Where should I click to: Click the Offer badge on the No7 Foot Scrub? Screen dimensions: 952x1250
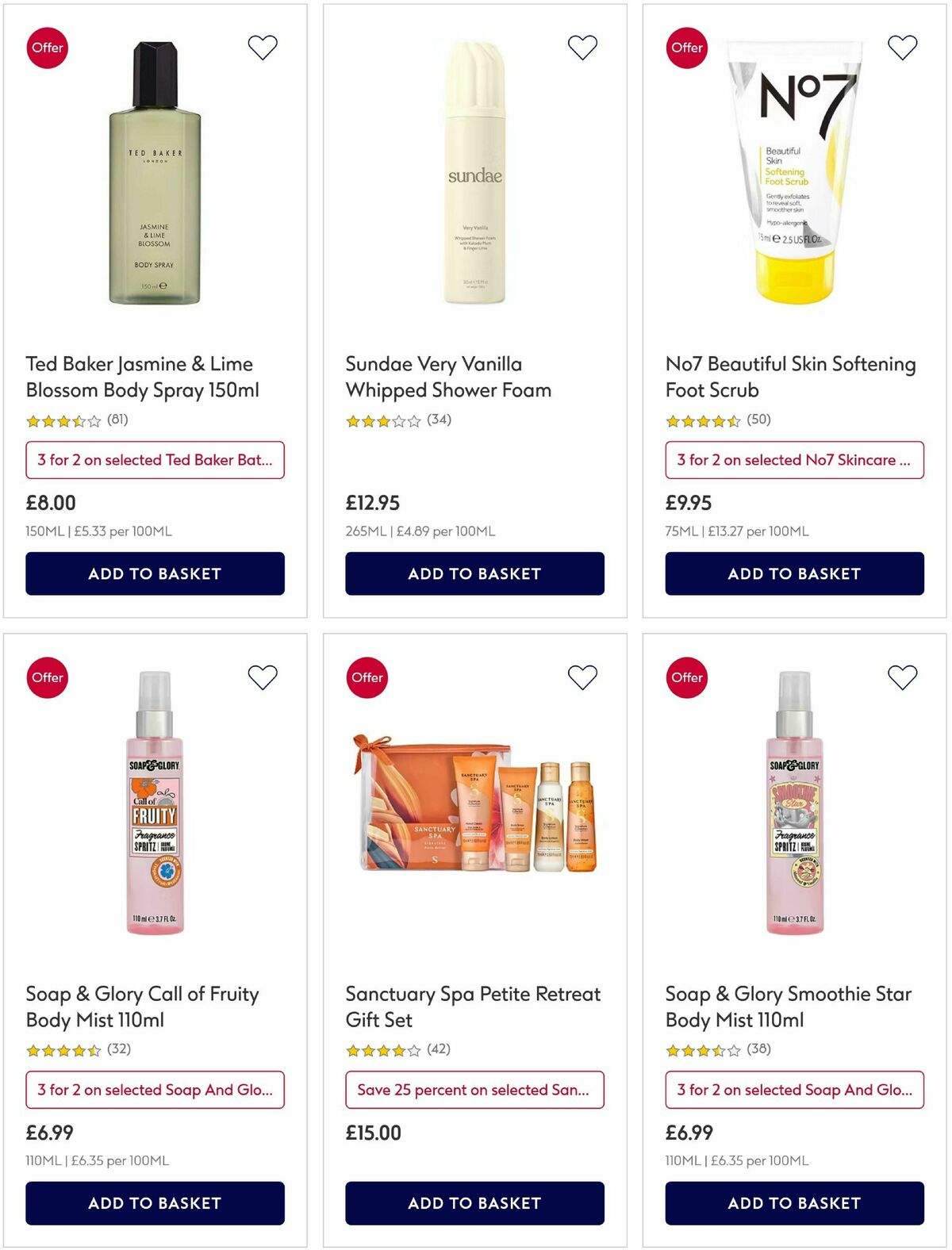[x=686, y=48]
